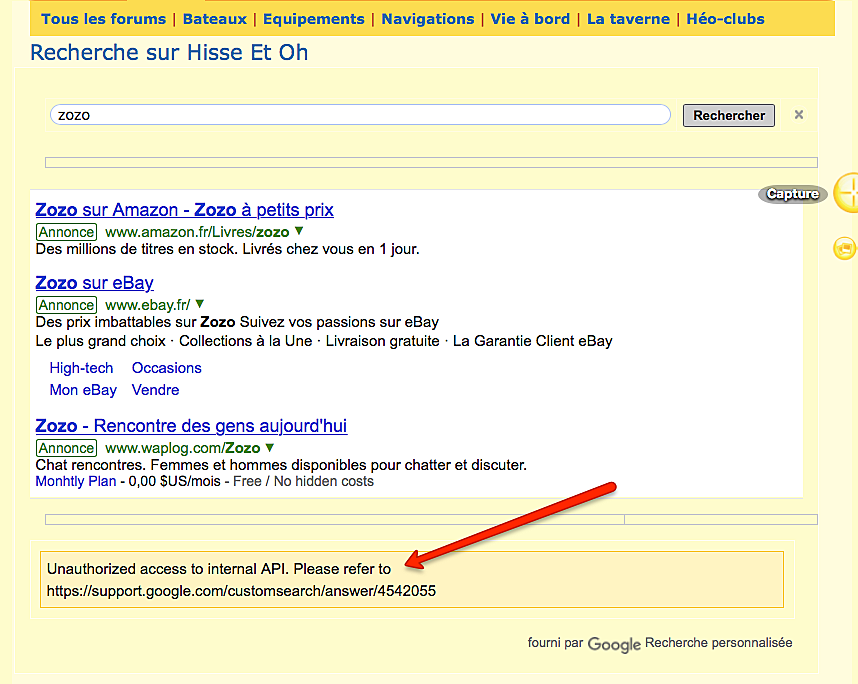The width and height of the screenshot is (858, 684).
Task: Open the Héo-clubs section
Action: [x=726, y=19]
